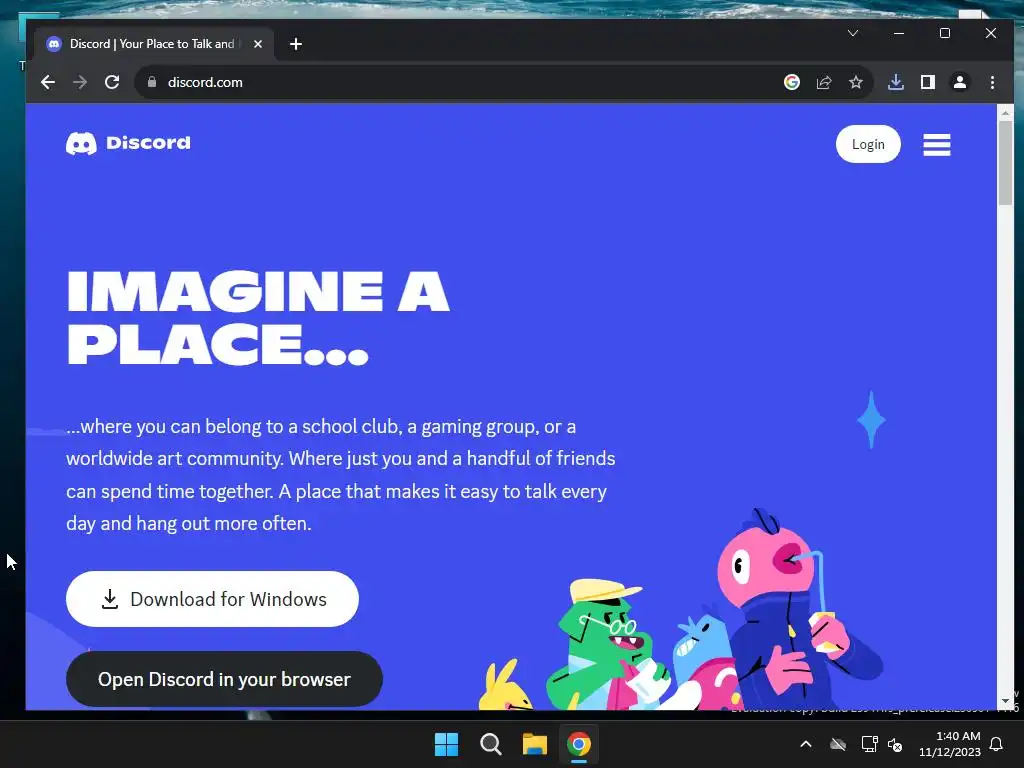Viewport: 1024px width, 768px height.
Task: Click the Discord logo in the page header
Action: coord(128,143)
